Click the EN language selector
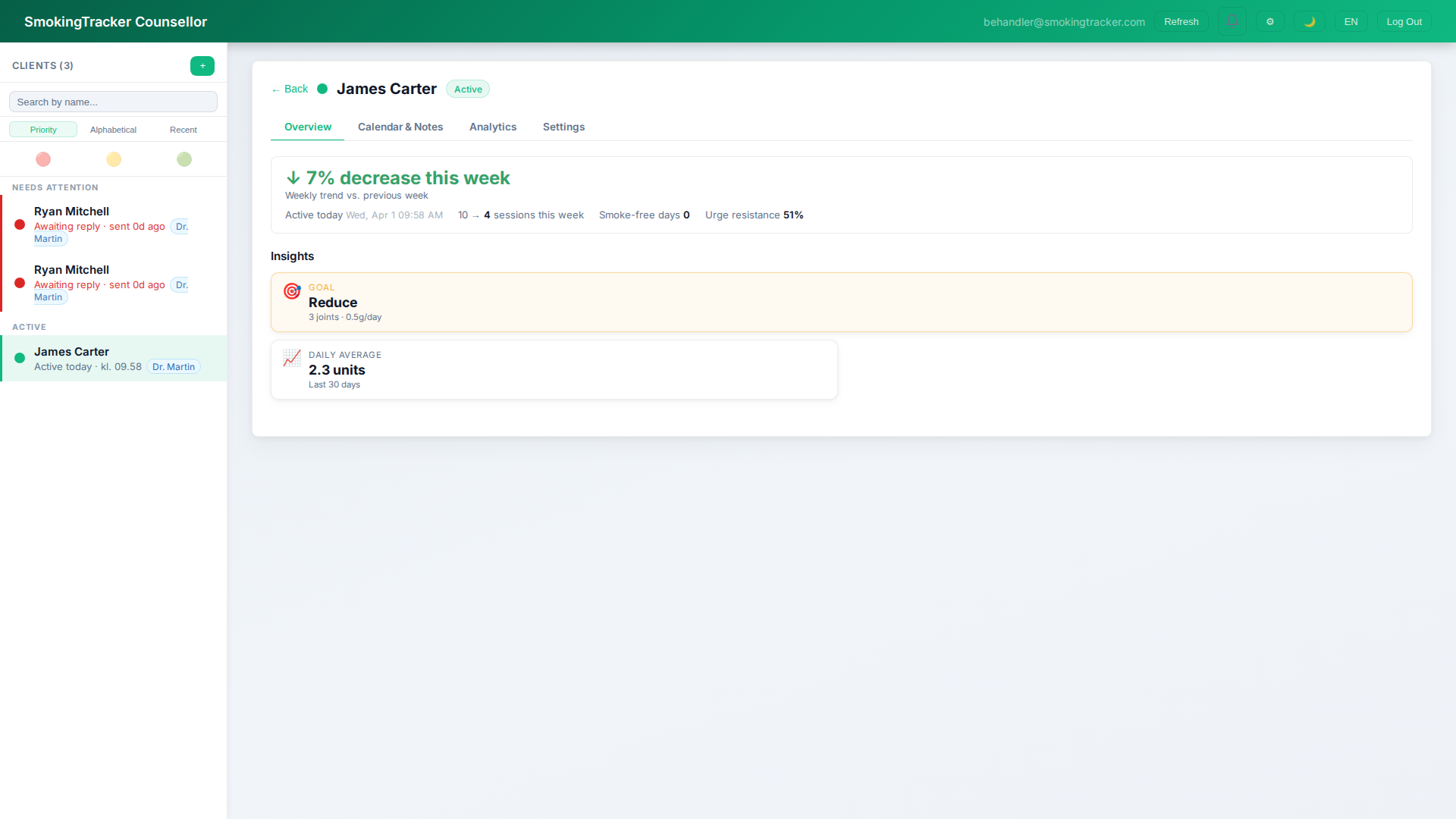Screen dimensions: 1456x819 (1351, 21)
